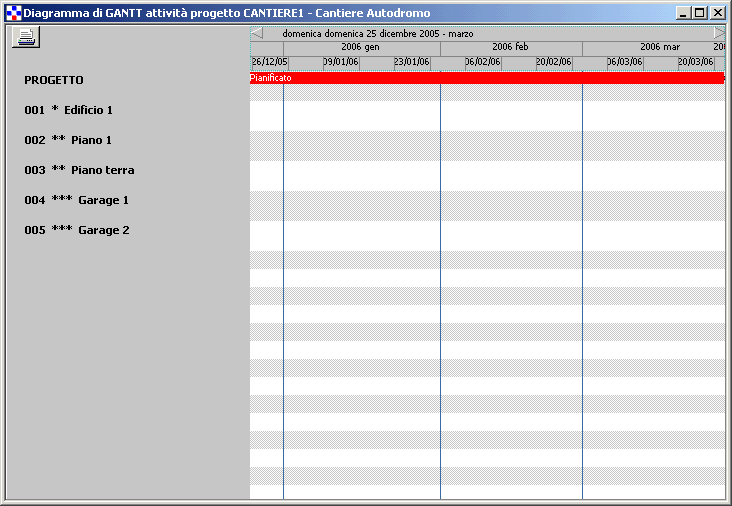The height and width of the screenshot is (506, 732).
Task: Click the 06/02/06 week header
Action: tap(483, 62)
